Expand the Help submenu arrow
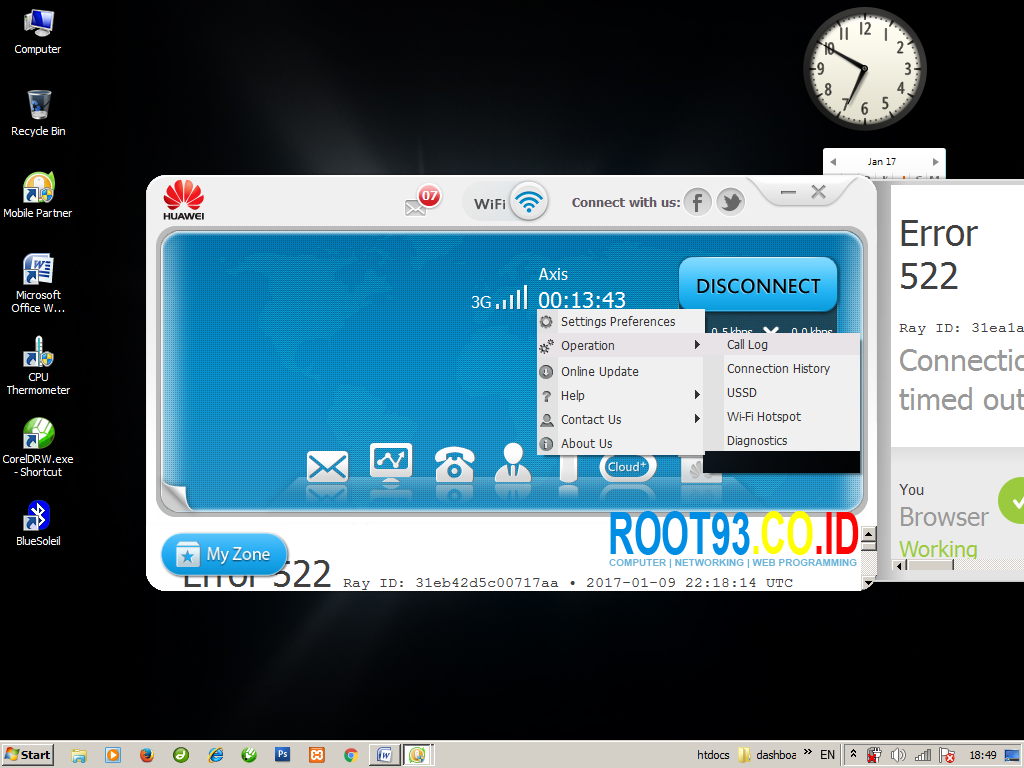This screenshot has width=1024, height=768. pos(697,395)
